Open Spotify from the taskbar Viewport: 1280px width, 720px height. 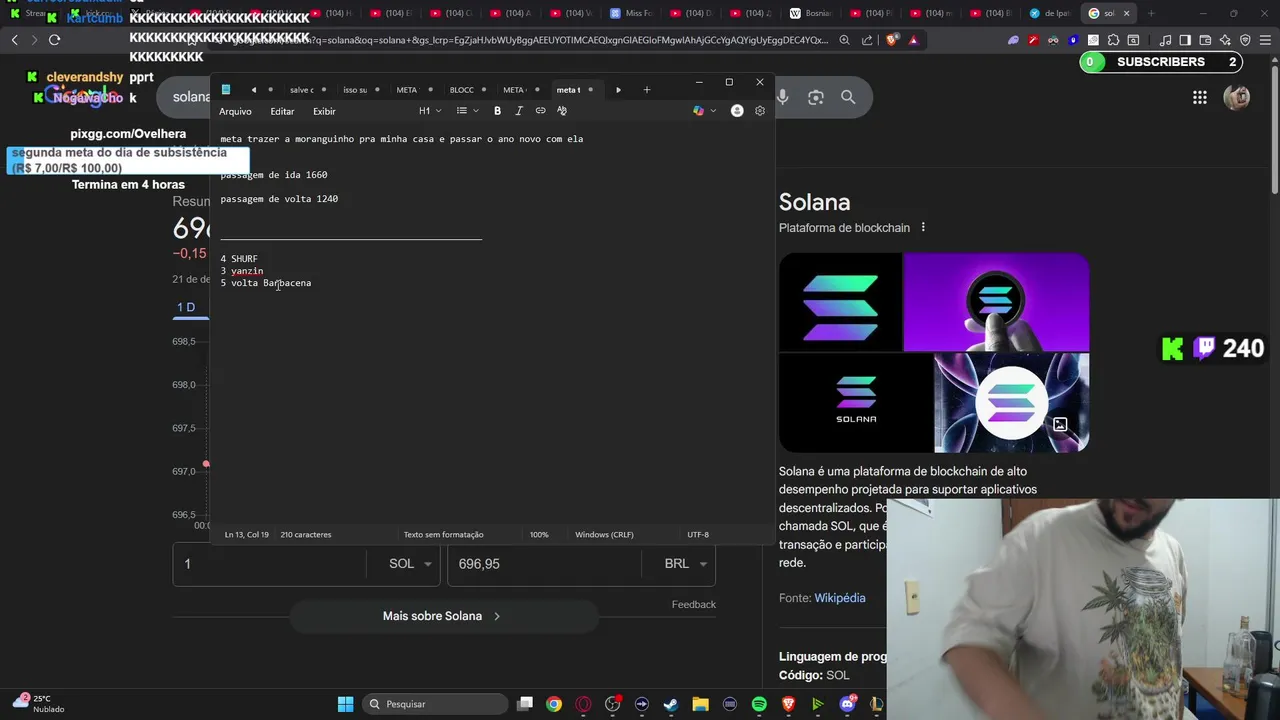[759, 704]
